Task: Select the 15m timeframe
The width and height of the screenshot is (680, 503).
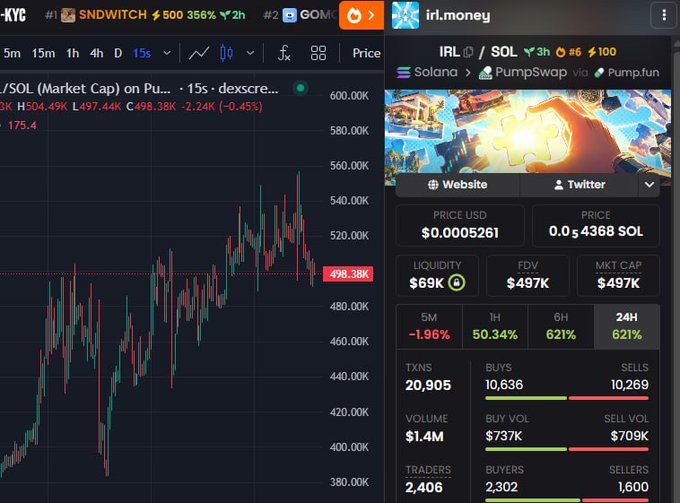Action: point(43,53)
